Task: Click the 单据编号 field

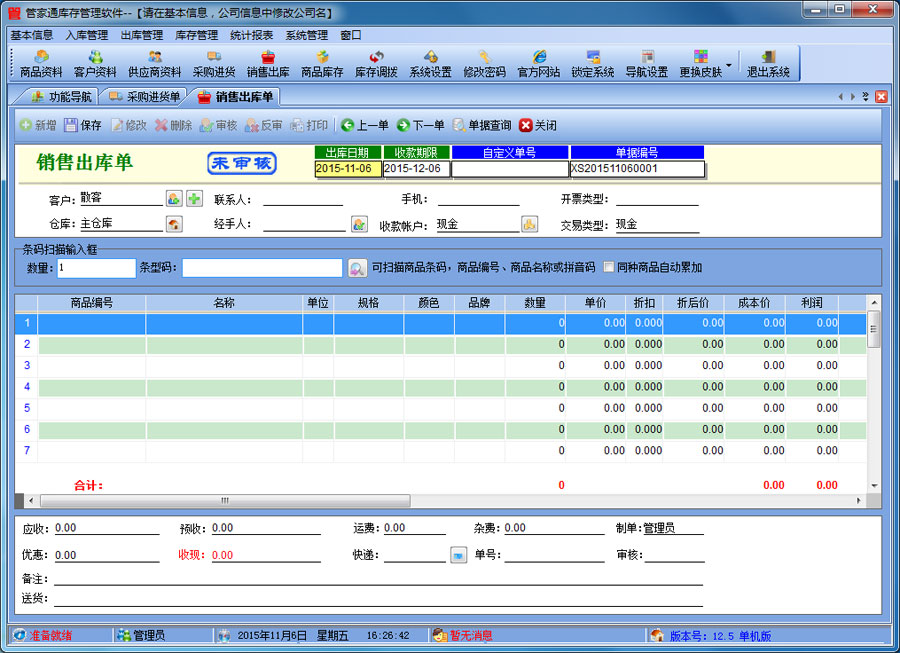Action: (637, 169)
